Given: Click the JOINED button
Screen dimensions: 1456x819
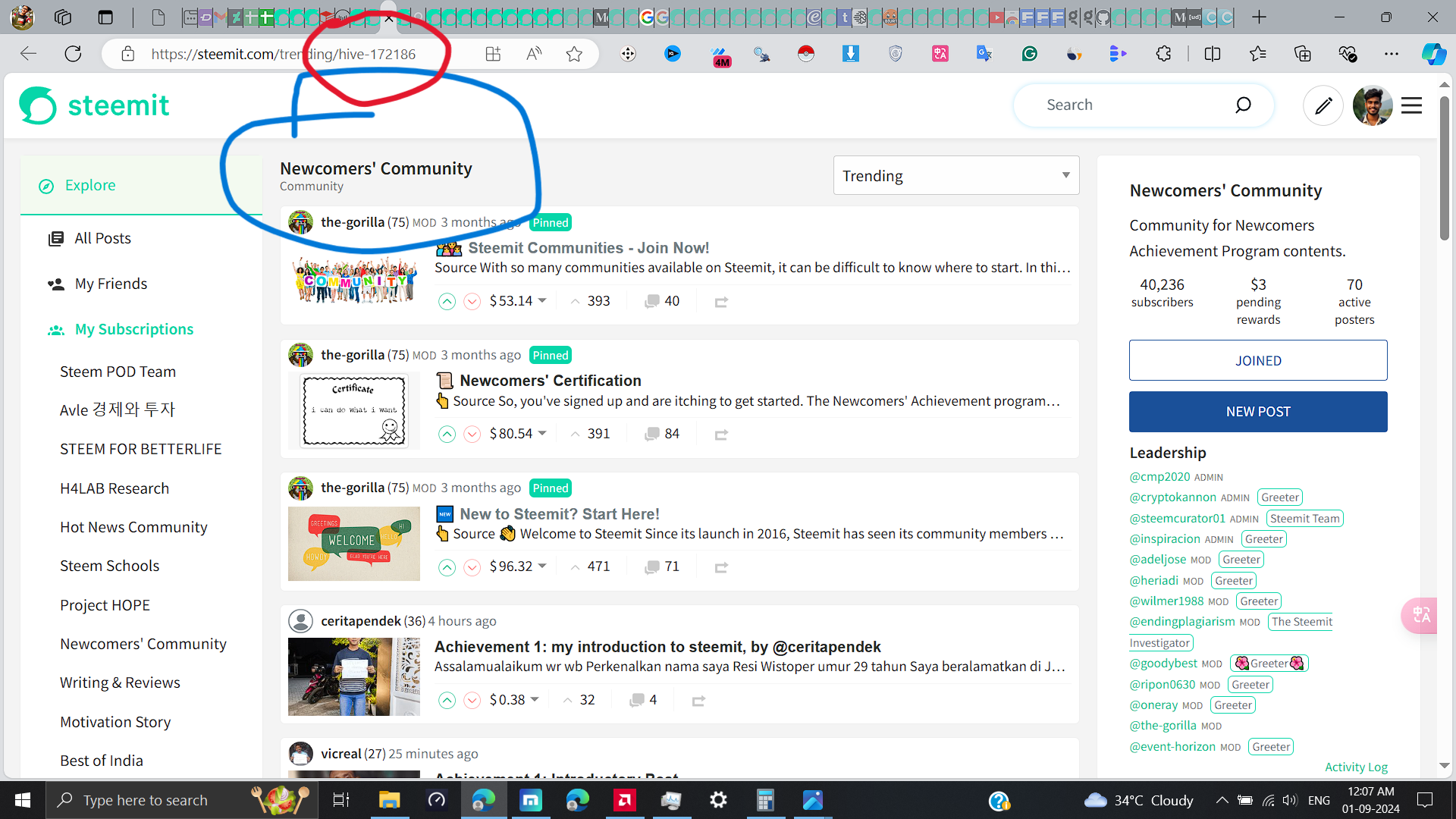Looking at the screenshot, I should tap(1258, 361).
